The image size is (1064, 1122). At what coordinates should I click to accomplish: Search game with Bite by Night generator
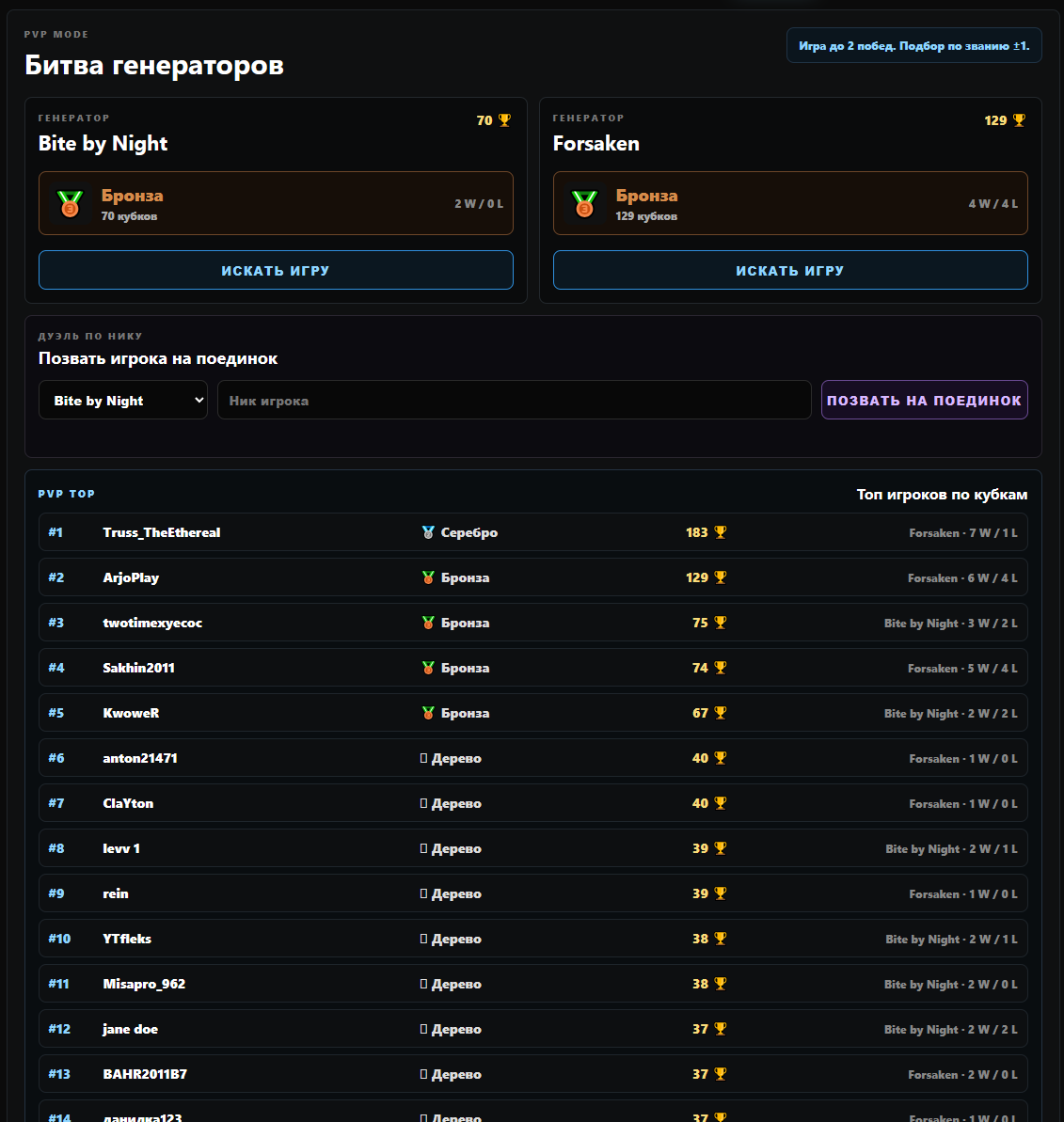point(276,270)
